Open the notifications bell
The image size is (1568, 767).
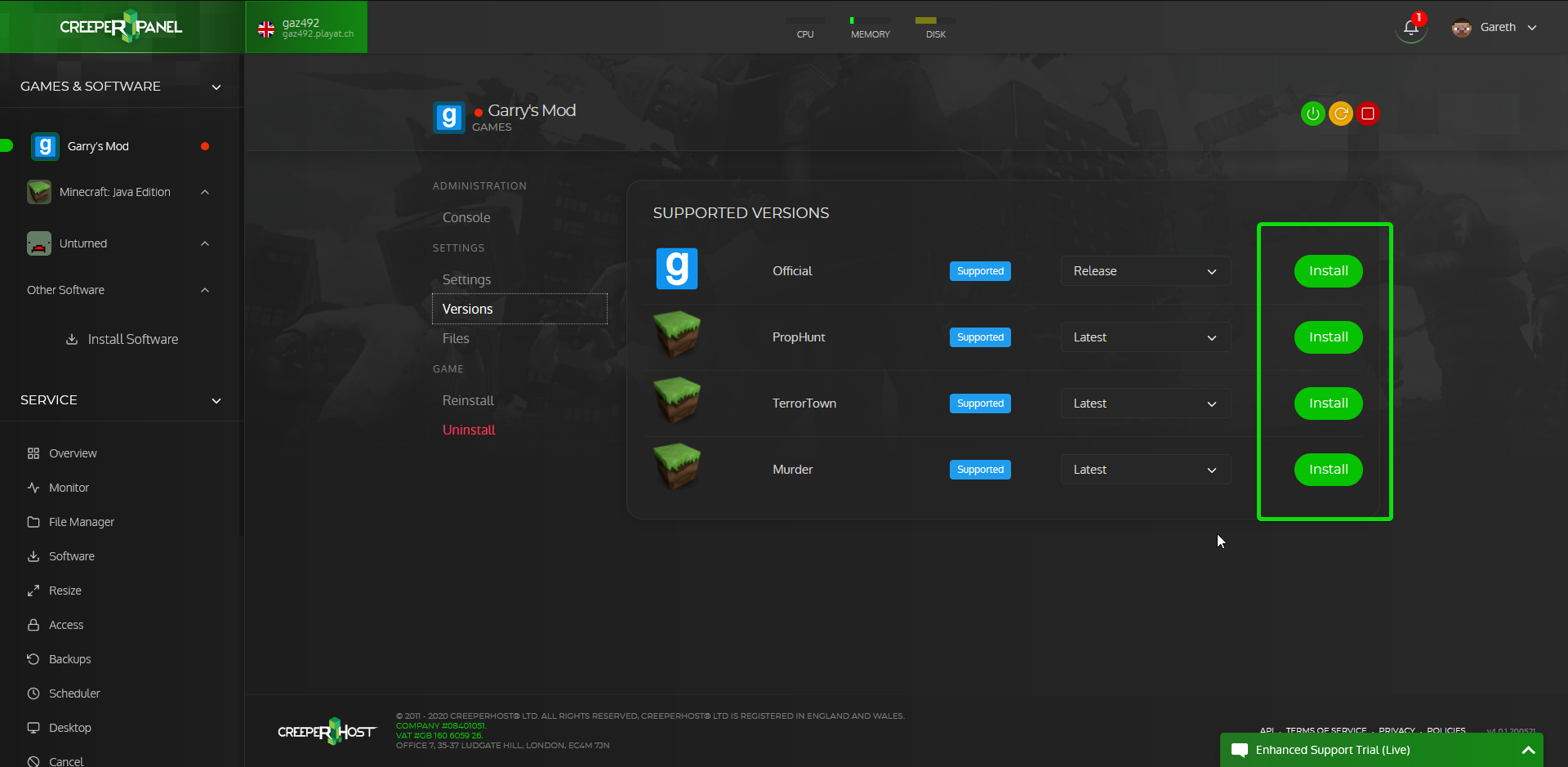pyautogui.click(x=1410, y=28)
